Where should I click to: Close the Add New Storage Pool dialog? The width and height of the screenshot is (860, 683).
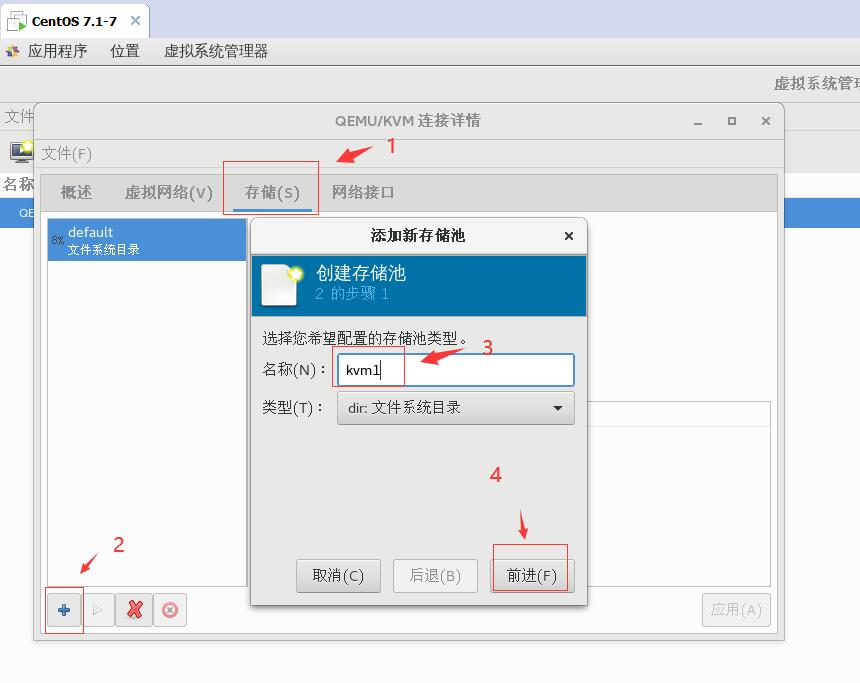pyautogui.click(x=569, y=236)
